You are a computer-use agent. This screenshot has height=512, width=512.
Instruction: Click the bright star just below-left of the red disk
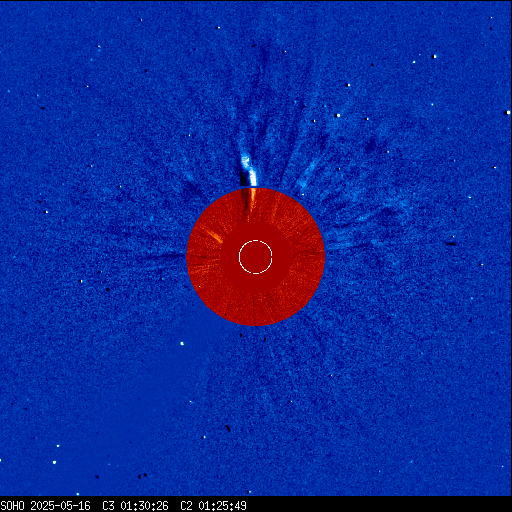[x=182, y=343]
